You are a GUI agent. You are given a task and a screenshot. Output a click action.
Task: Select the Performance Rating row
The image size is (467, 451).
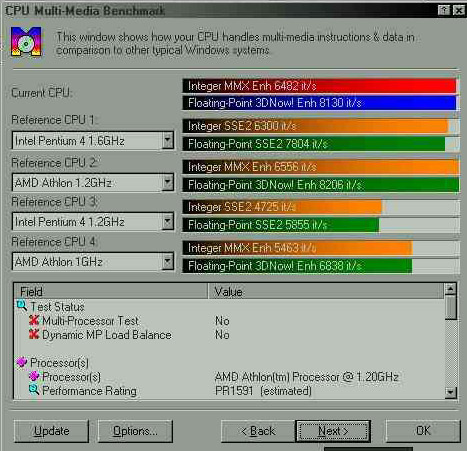[x=229, y=390]
